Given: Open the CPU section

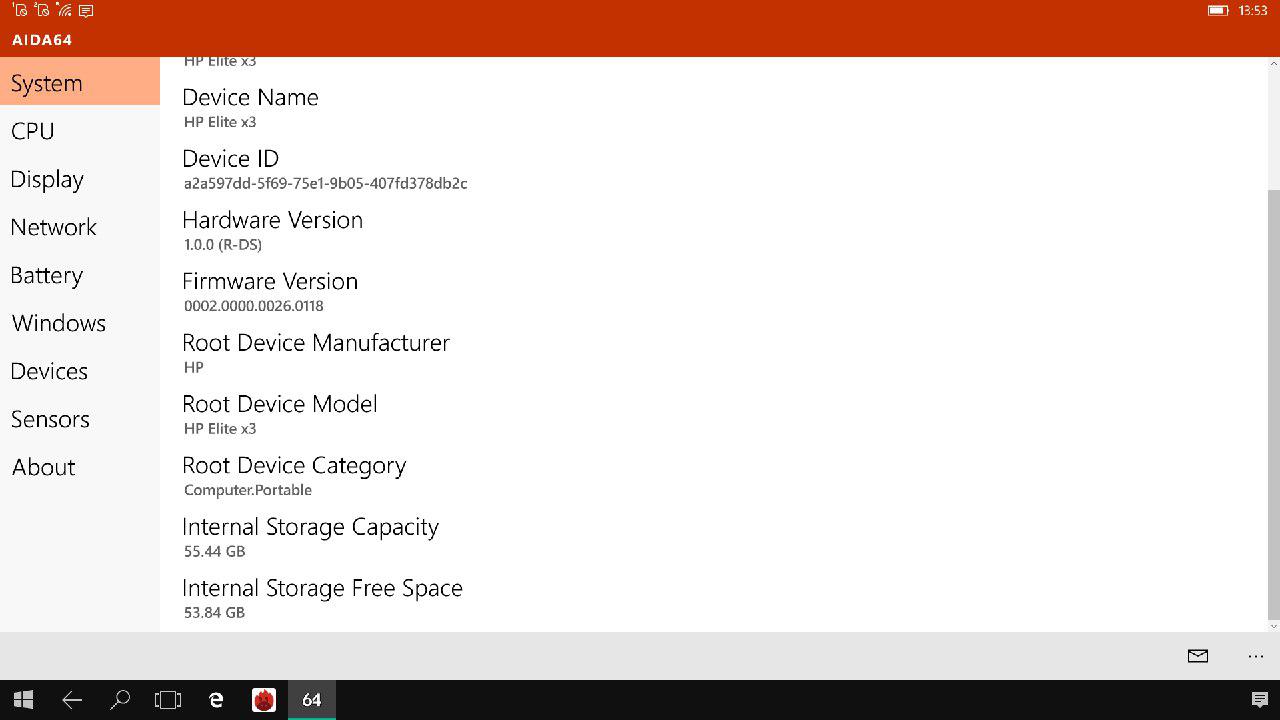Looking at the screenshot, I should [80, 131].
